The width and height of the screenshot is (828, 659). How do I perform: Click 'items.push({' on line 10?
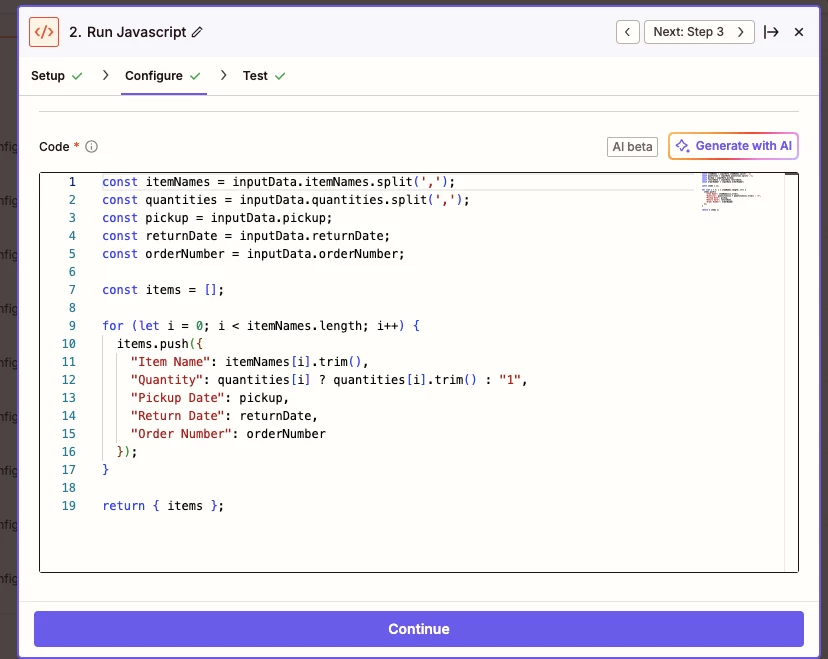tap(159, 343)
